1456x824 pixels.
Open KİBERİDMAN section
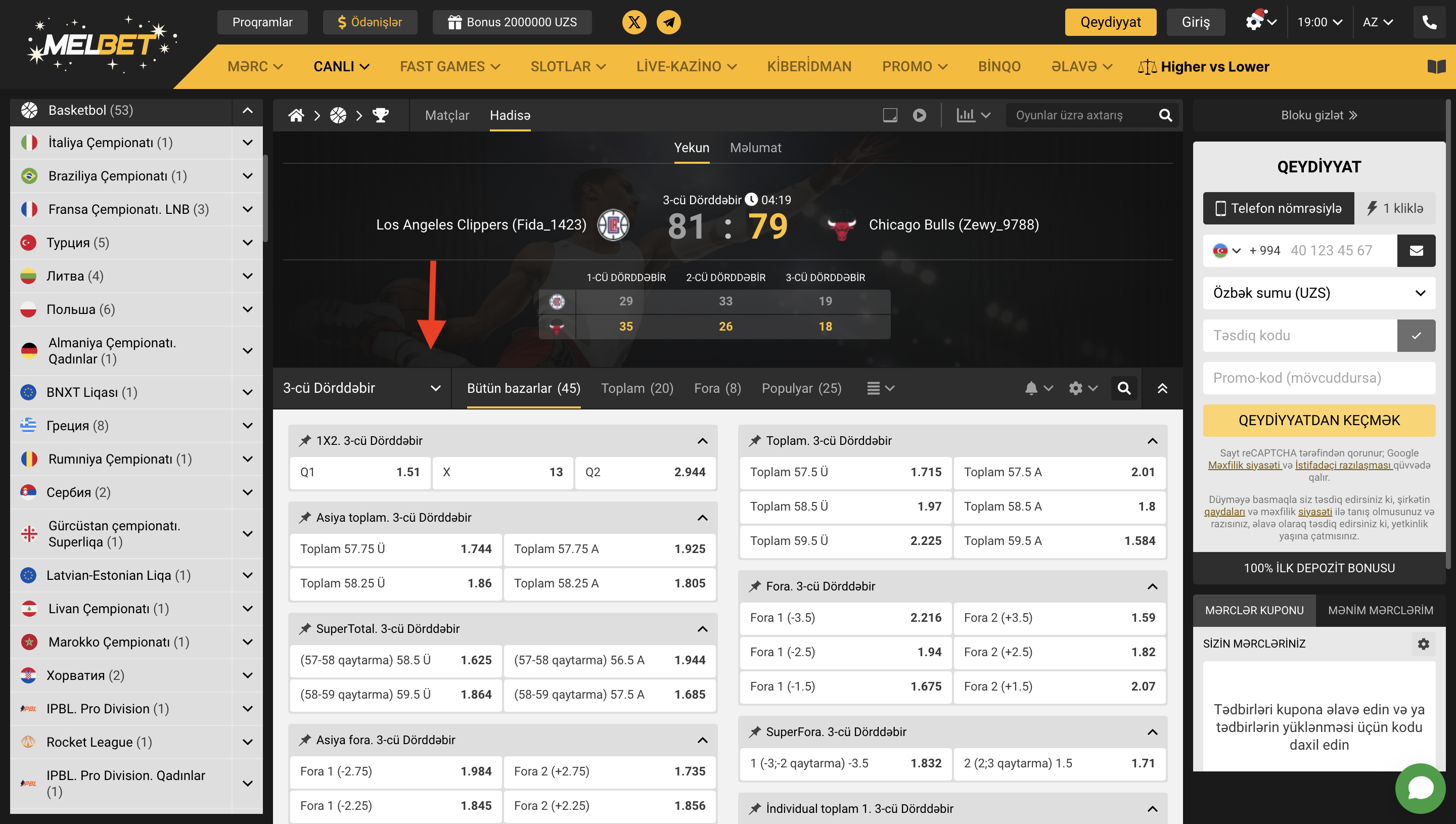pos(809,67)
